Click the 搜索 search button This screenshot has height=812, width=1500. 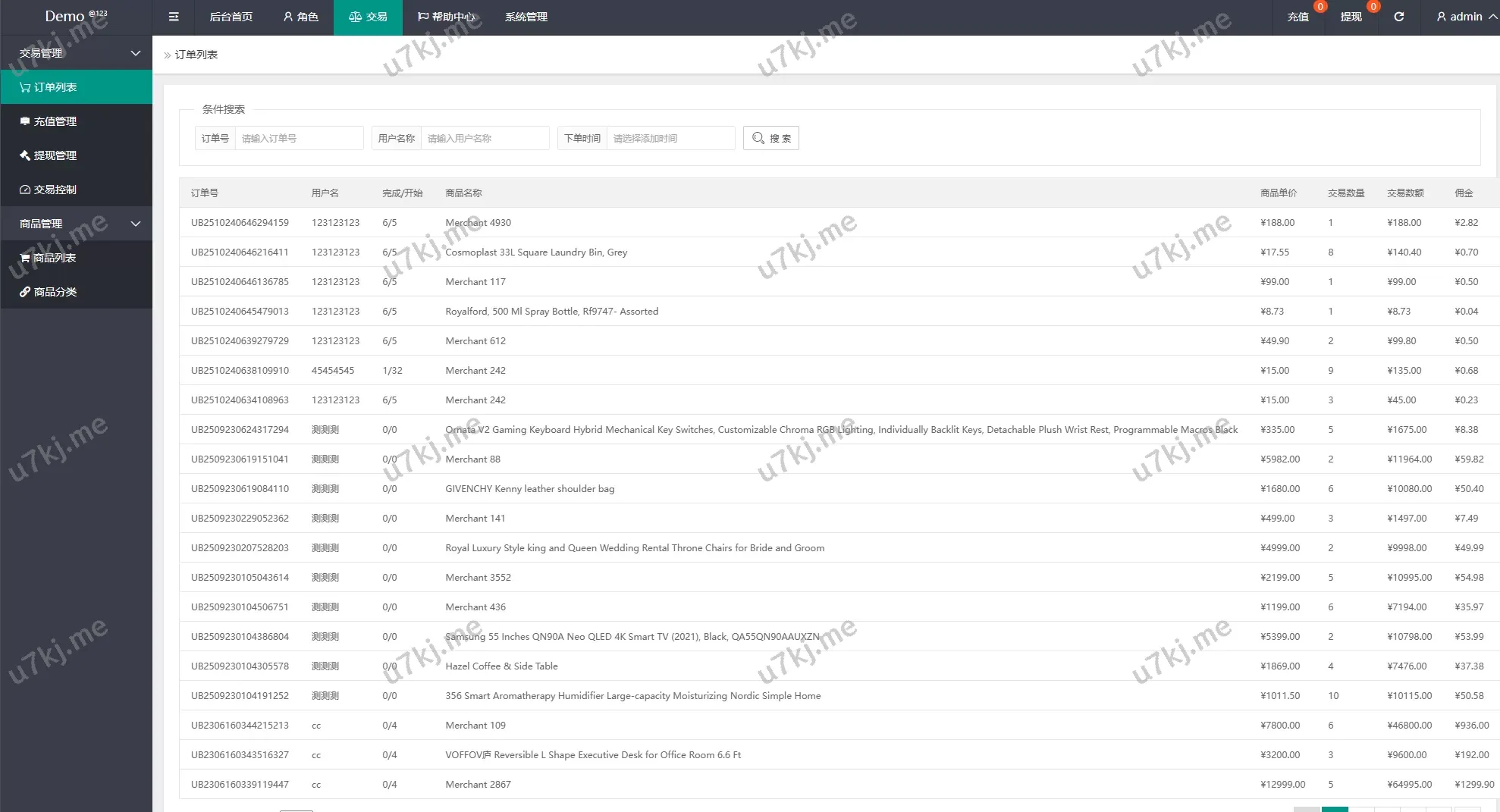[x=771, y=138]
